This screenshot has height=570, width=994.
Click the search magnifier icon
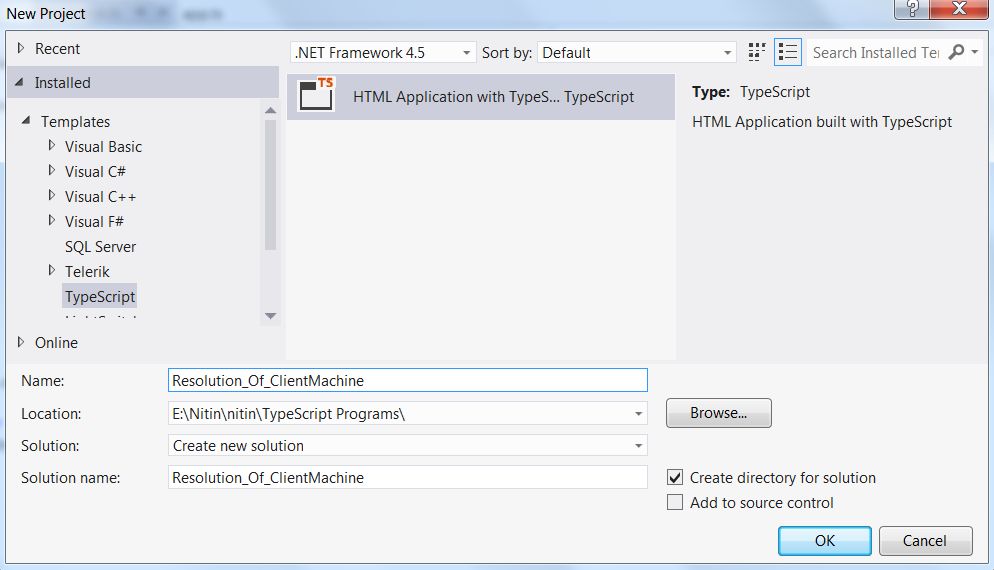[956, 52]
